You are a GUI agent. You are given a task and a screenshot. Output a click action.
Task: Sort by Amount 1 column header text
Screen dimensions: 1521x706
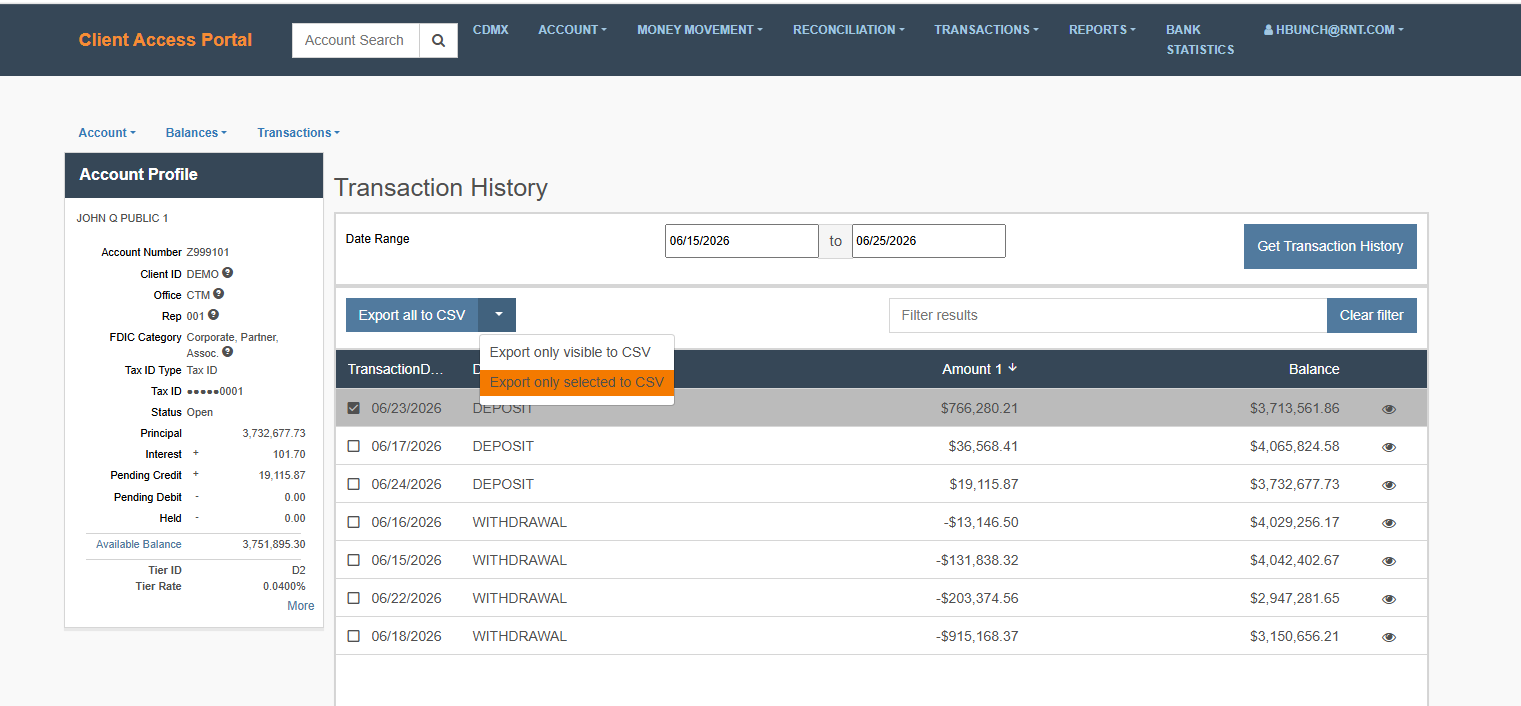click(x=972, y=369)
